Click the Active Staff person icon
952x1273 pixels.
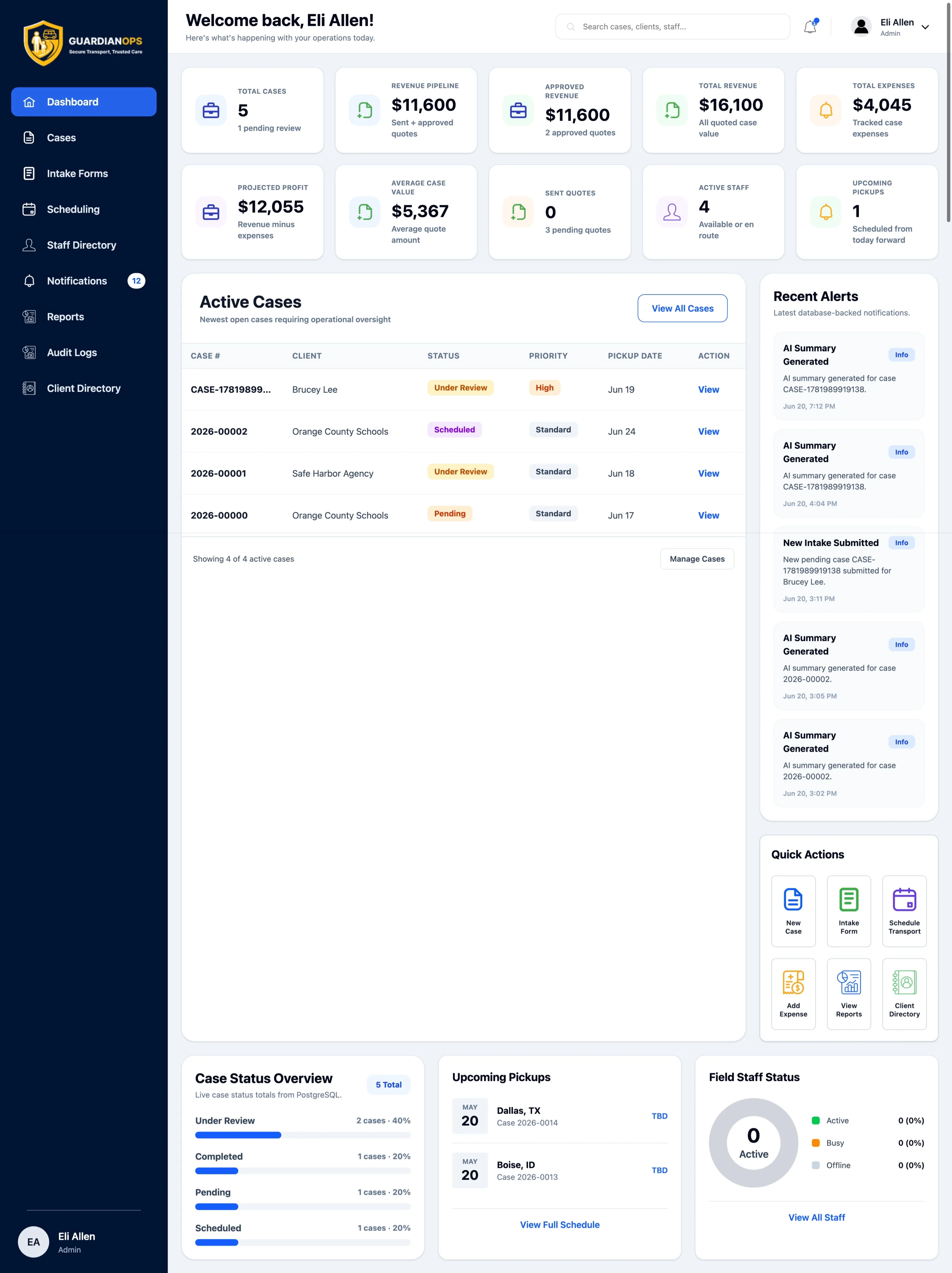[672, 212]
